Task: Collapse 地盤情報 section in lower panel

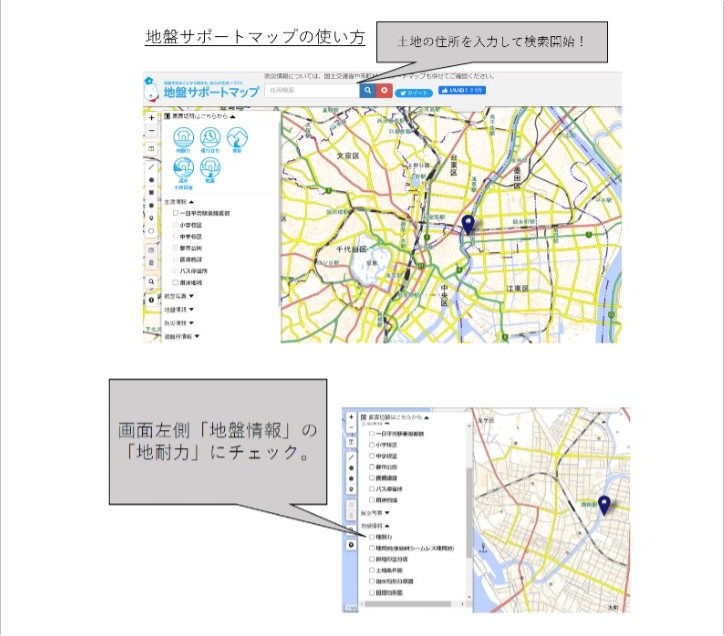Action: coord(375,526)
